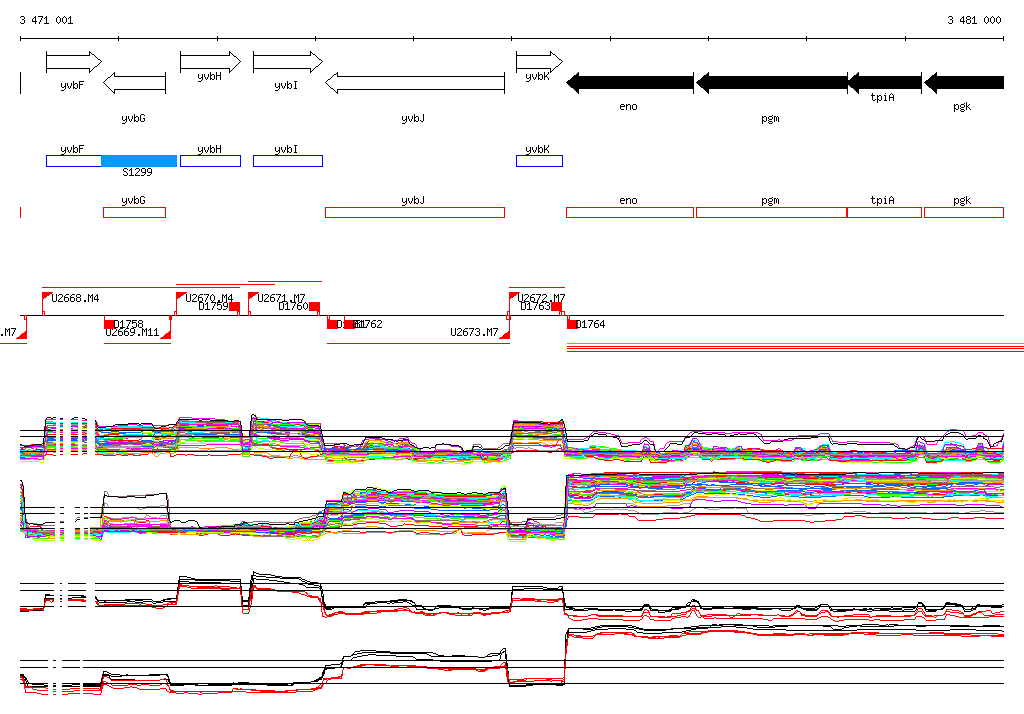The height and width of the screenshot is (714, 1024).
Task: Click the blue-outlined yvbK box
Action: pyautogui.click(x=539, y=161)
